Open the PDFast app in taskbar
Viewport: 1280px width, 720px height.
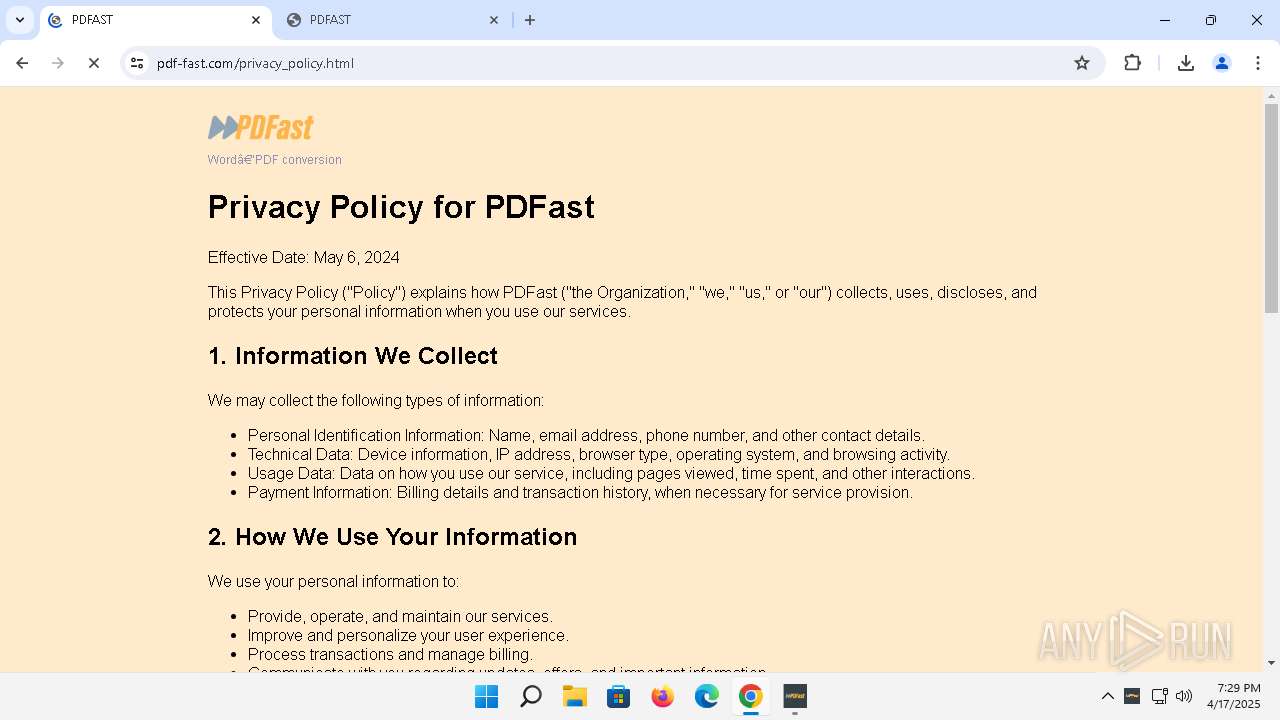pyautogui.click(x=795, y=696)
